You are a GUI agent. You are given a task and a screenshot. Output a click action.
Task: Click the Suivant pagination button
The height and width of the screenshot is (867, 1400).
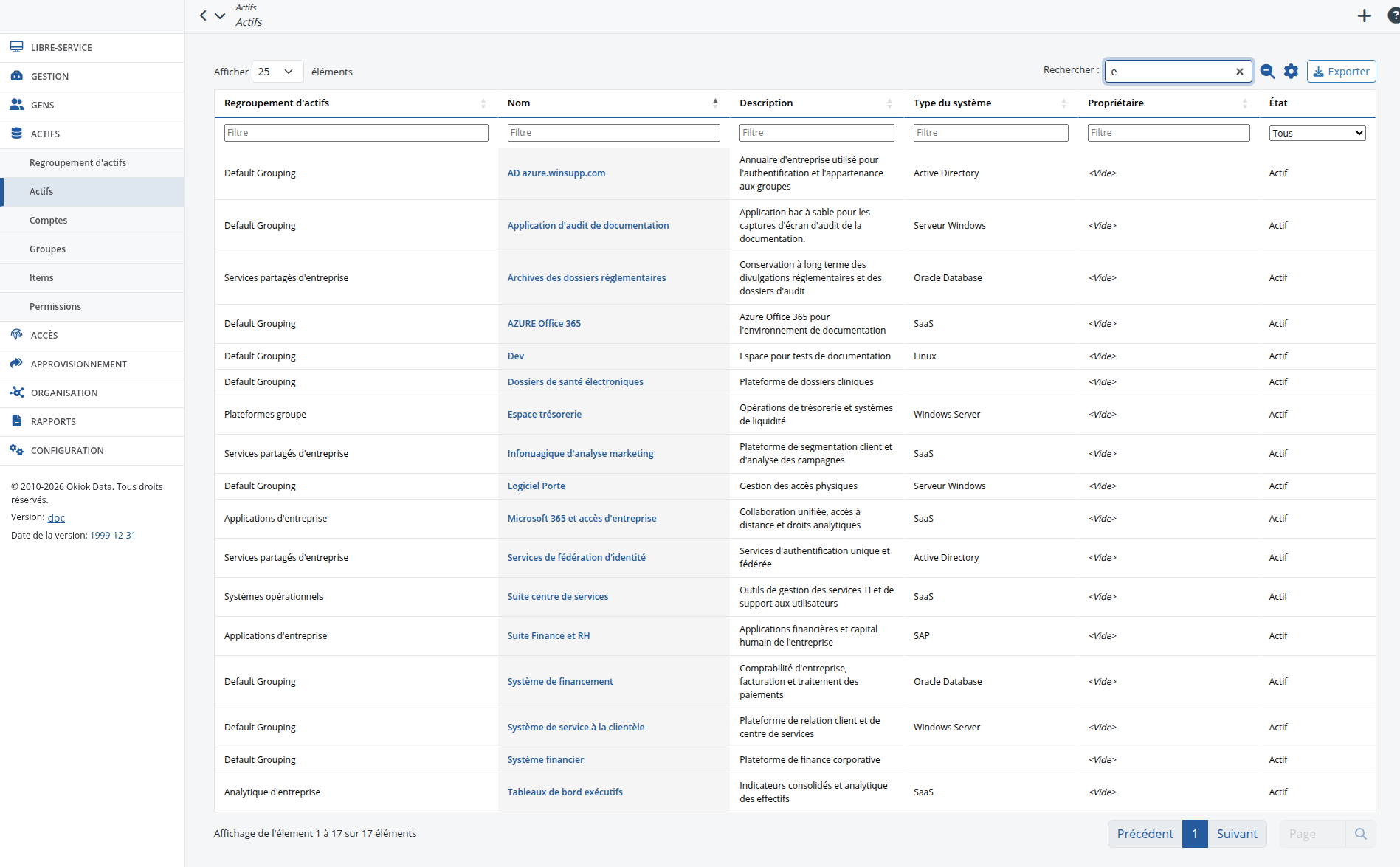tap(1237, 834)
